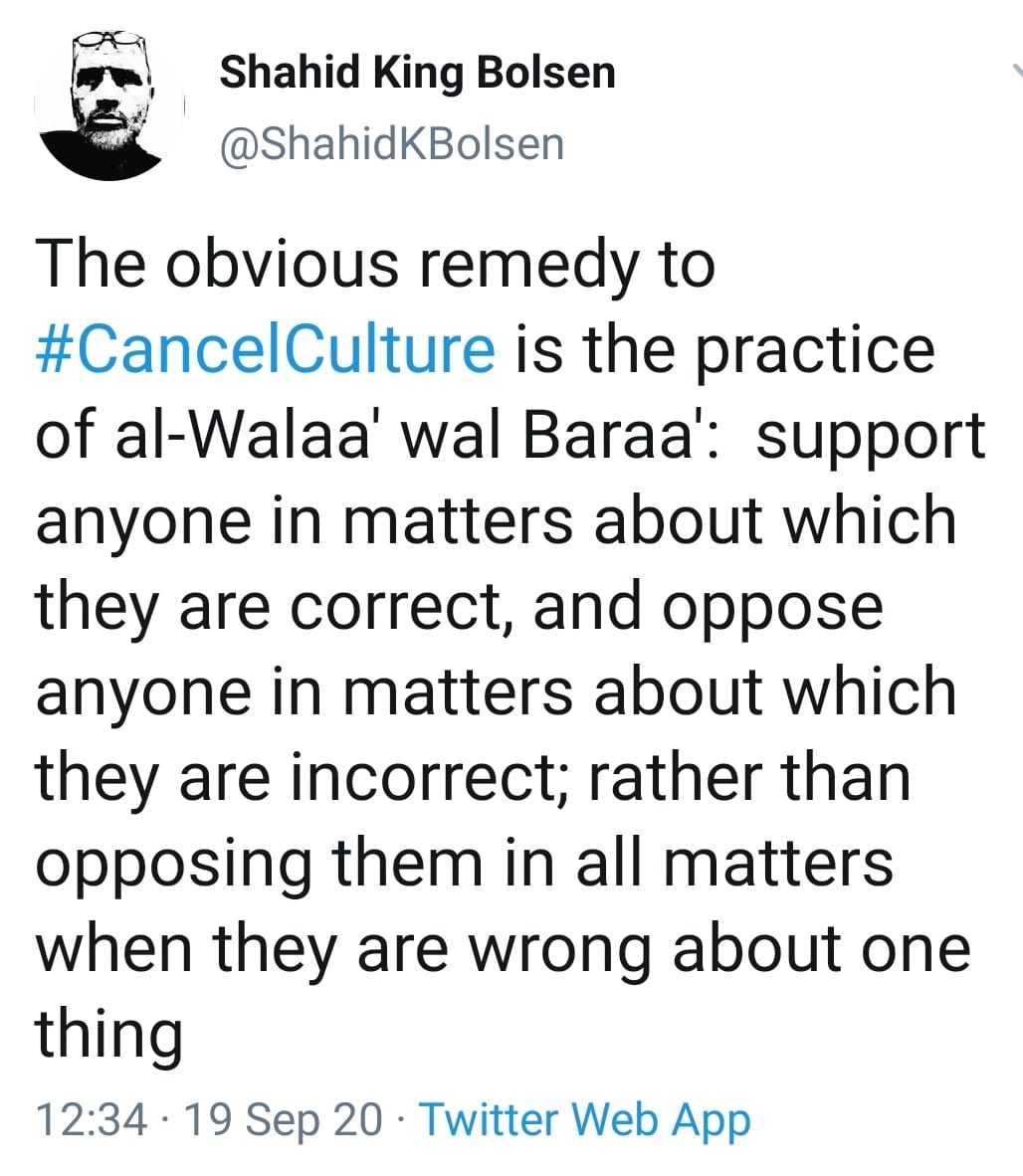Screen dimensions: 1023x1176
Task: Click the word "oppose" in the tweet
Action: (x=772, y=609)
